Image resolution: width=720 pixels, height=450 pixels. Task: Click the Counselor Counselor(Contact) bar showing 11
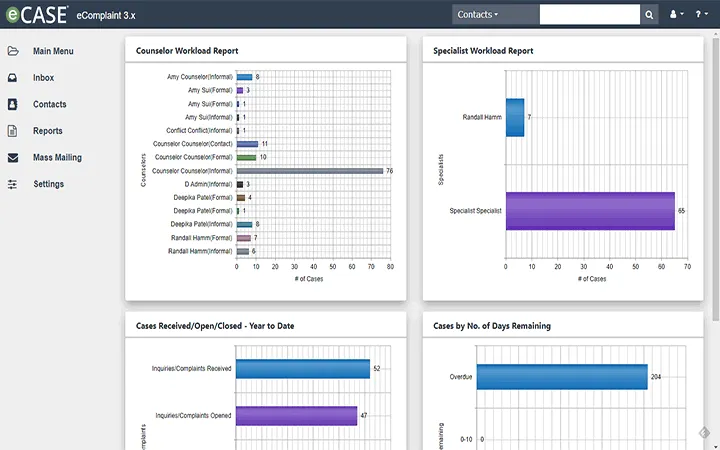248,144
